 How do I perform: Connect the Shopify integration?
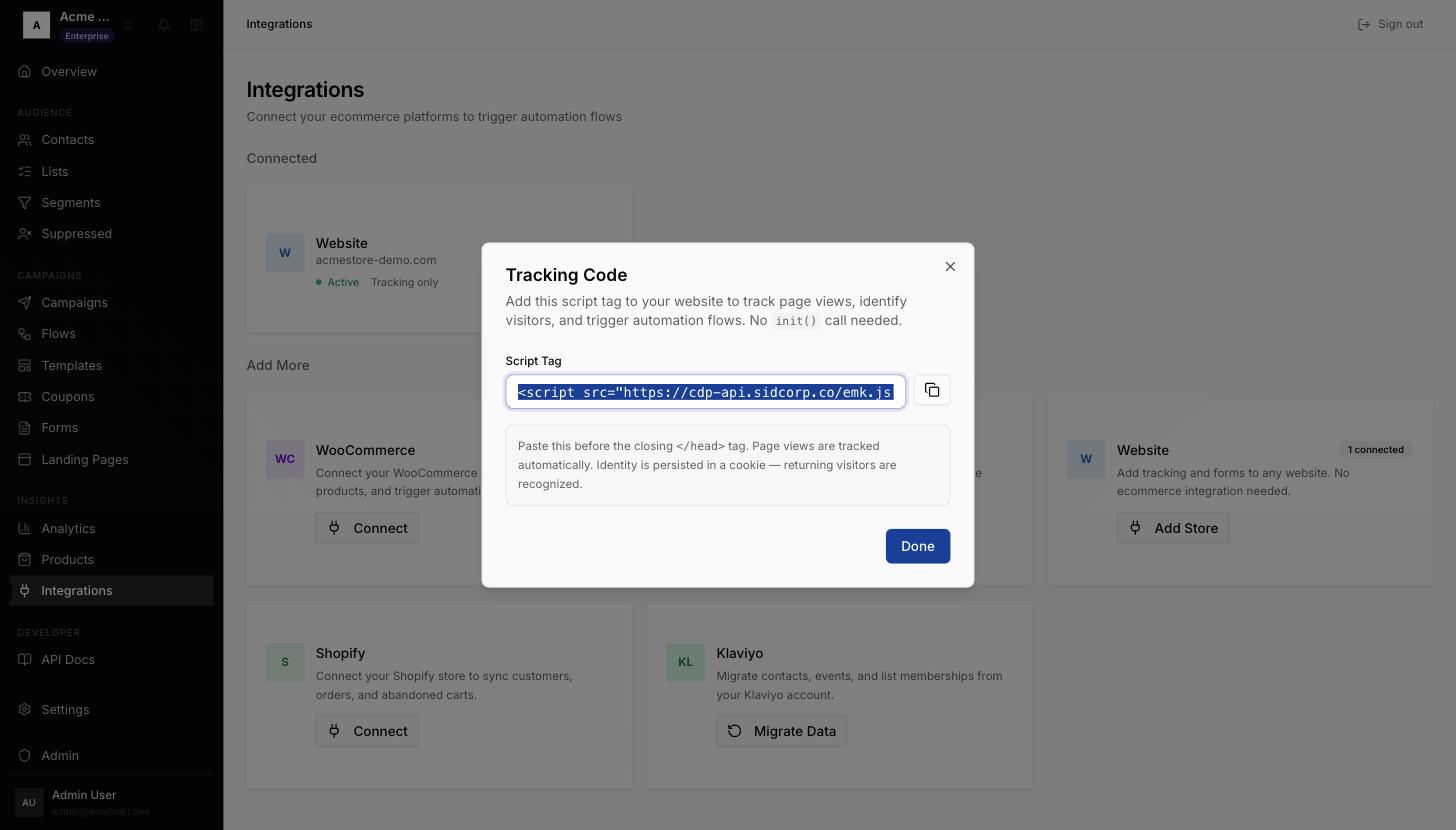pyautogui.click(x=367, y=731)
